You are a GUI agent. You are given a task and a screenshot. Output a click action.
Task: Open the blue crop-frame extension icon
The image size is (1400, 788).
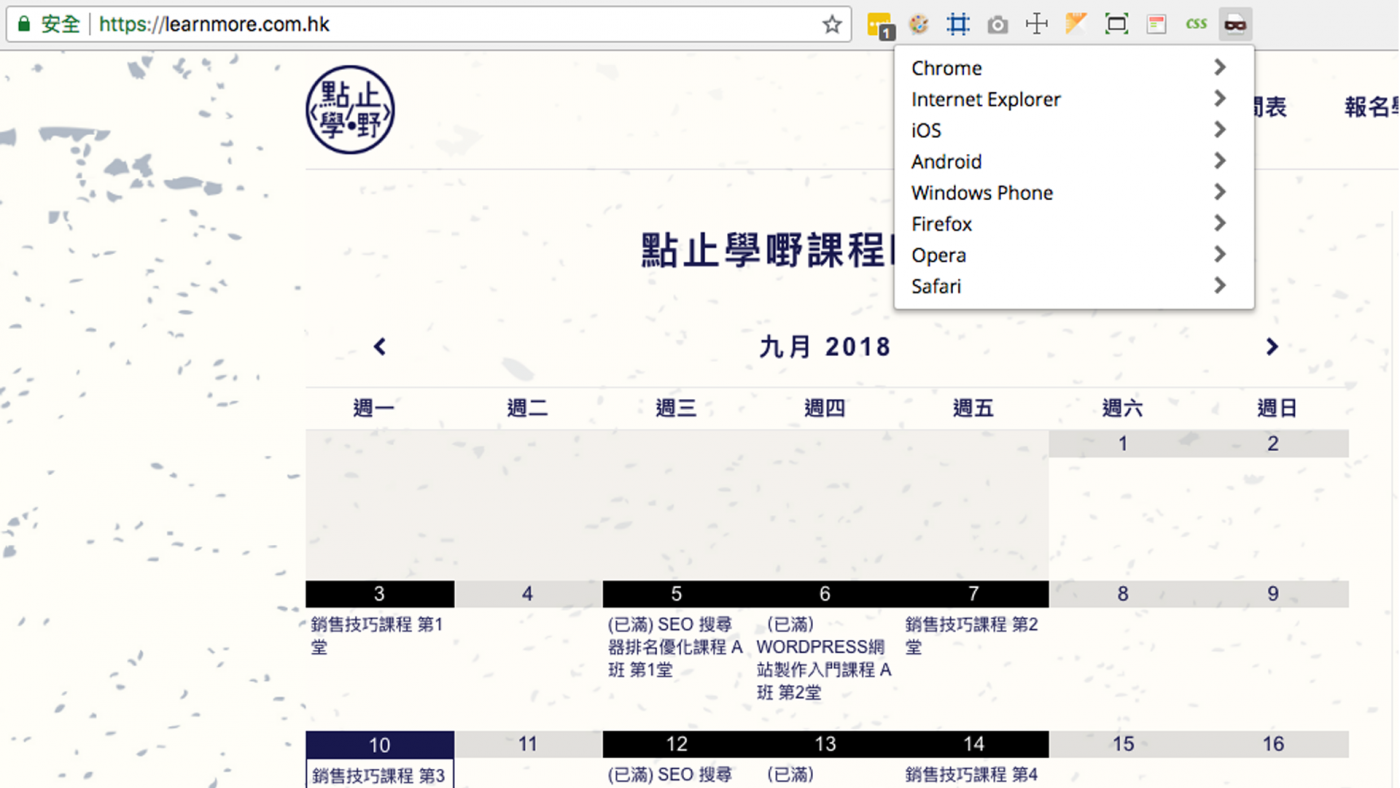coord(958,25)
